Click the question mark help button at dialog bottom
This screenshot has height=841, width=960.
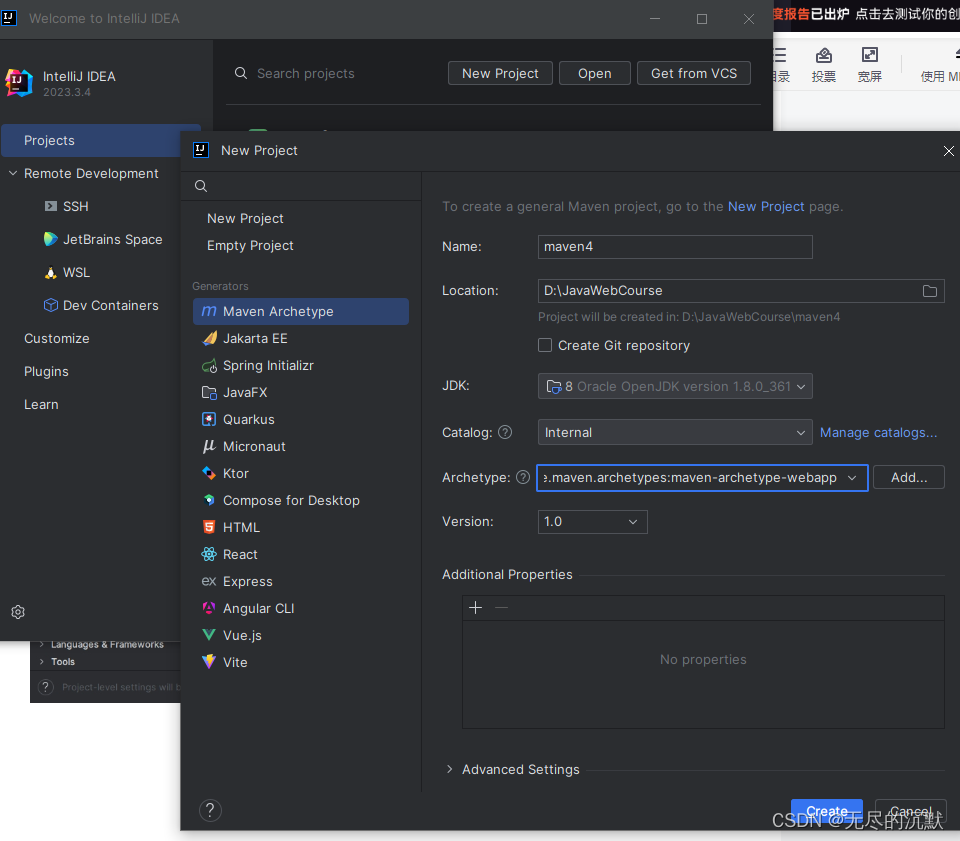coord(210,810)
